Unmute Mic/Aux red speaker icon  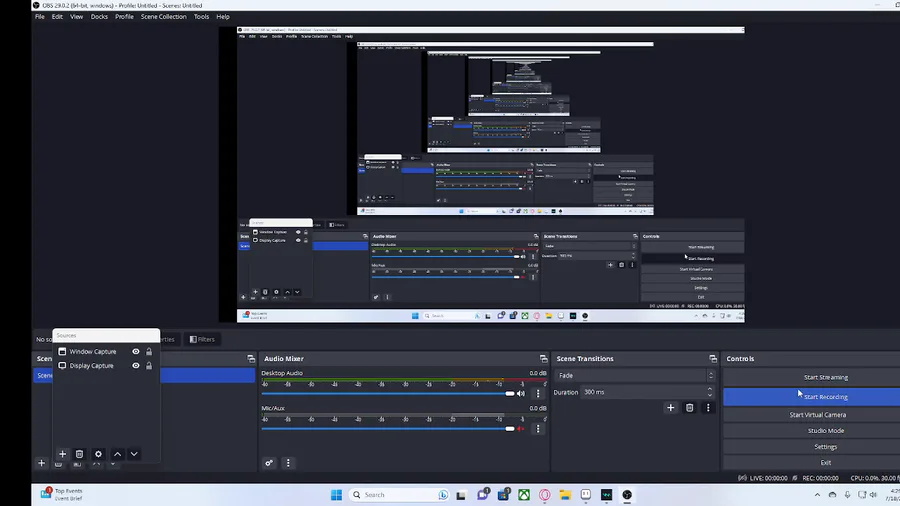521,429
